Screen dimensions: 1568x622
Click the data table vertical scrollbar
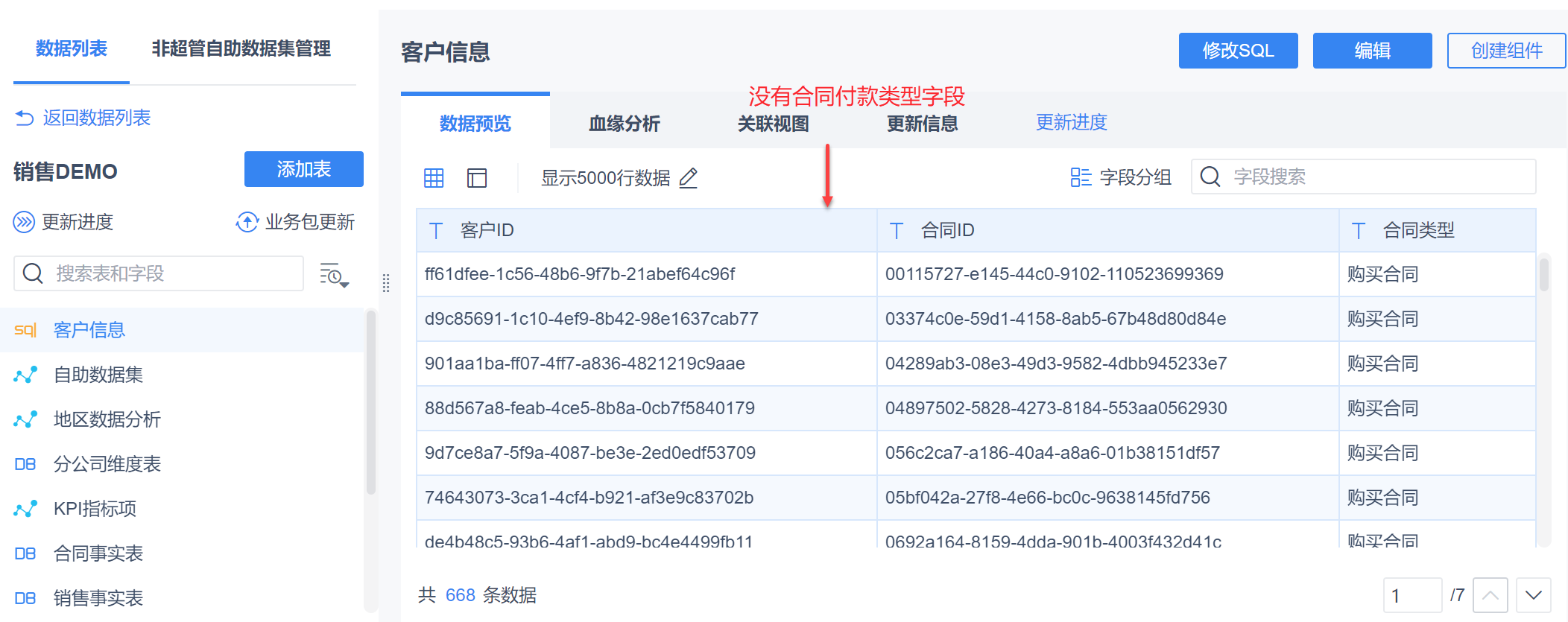1544,276
